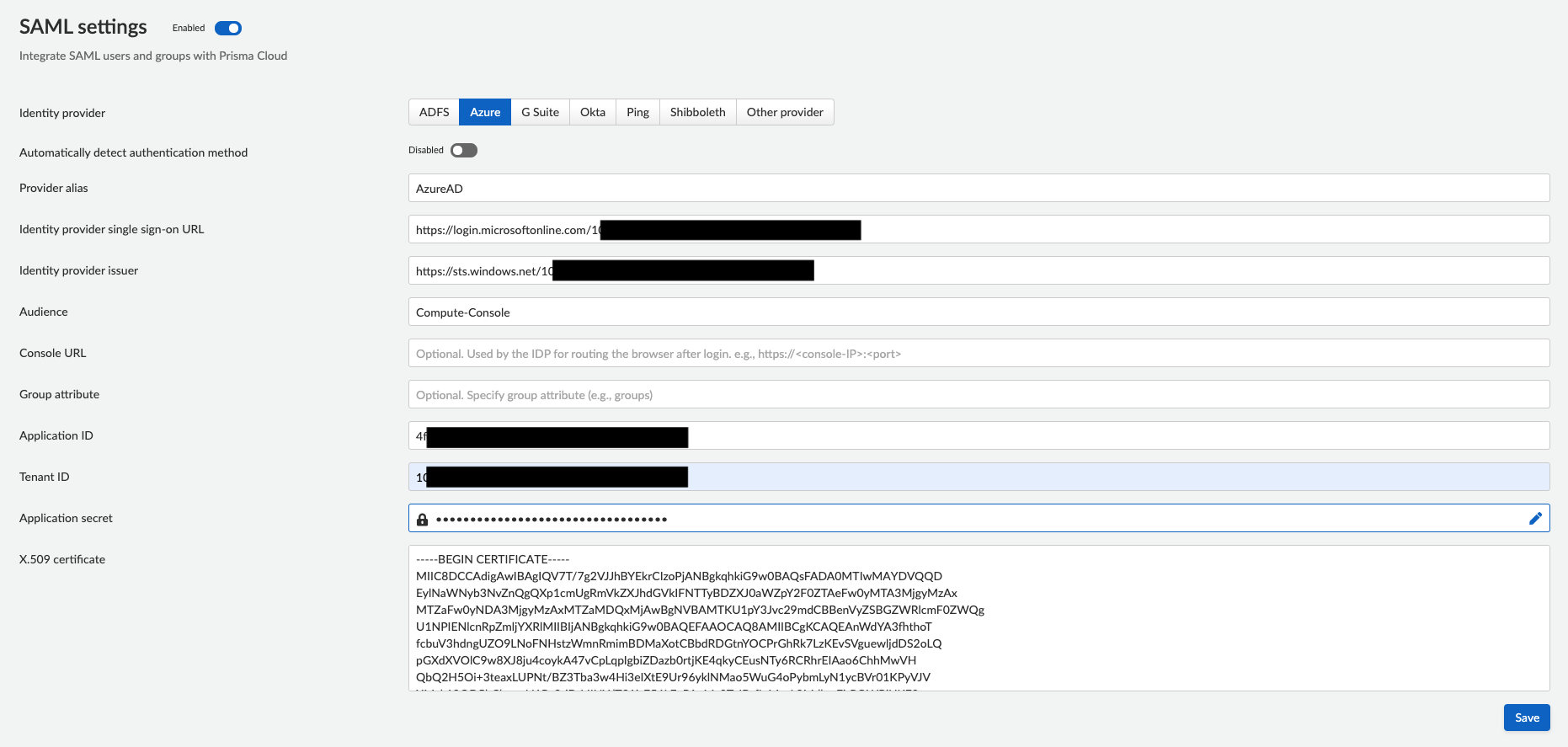The image size is (1568, 747).
Task: Save the SAML settings
Action: coord(1527,718)
